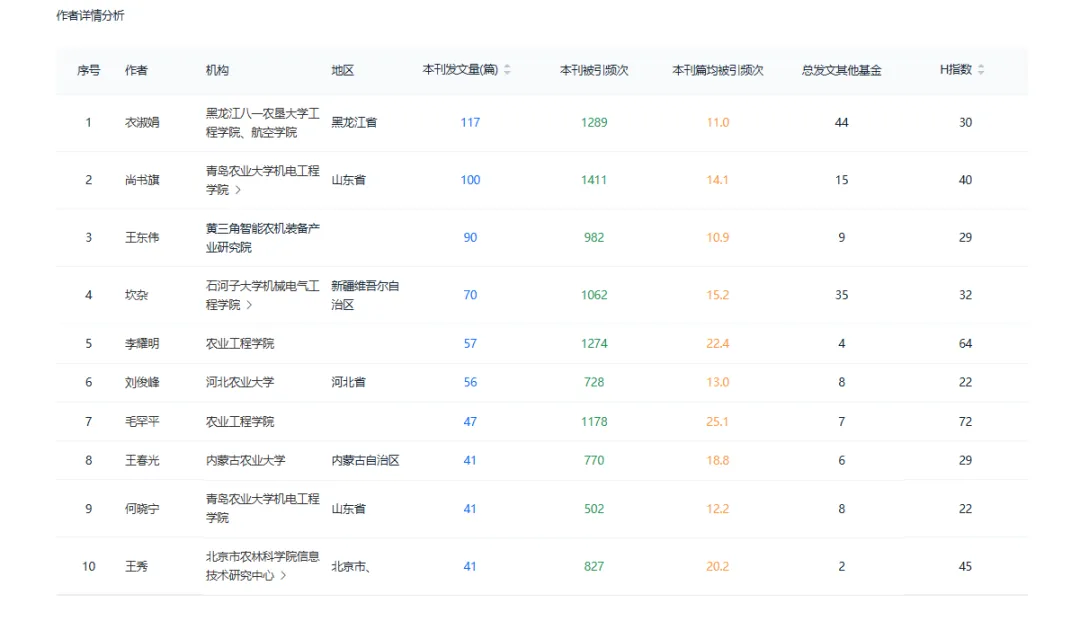This screenshot has width=1080, height=621.
Task: Click the blue publication count 90
Action: 470,238
